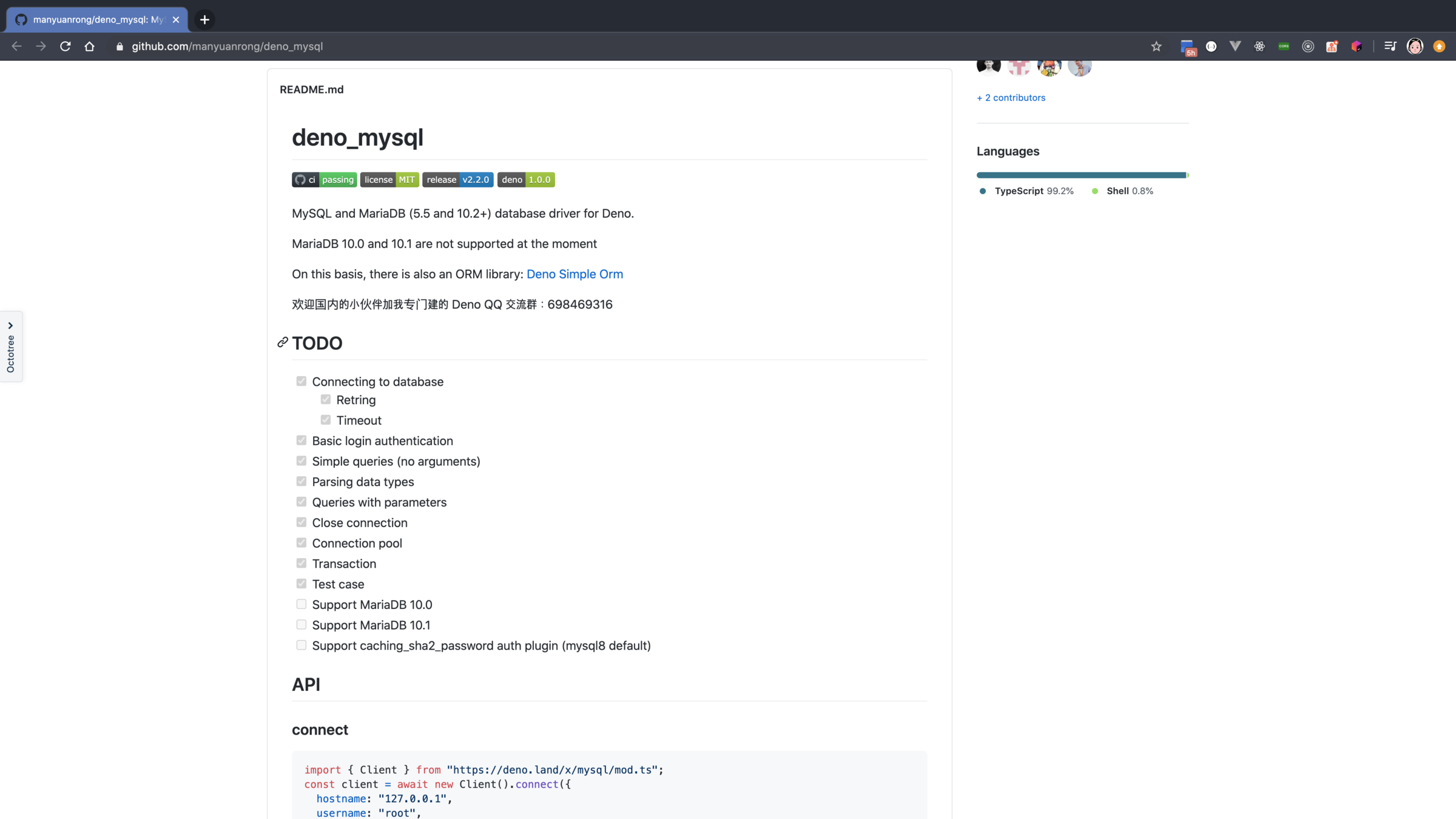Open the media control playlist icon
The height and width of the screenshot is (819, 1456).
1390,46
